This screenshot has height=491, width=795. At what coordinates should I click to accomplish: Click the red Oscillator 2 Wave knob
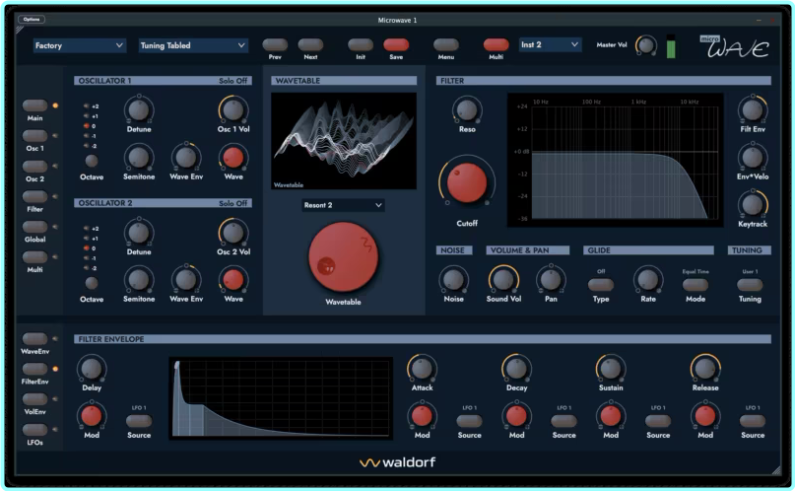[x=233, y=279]
